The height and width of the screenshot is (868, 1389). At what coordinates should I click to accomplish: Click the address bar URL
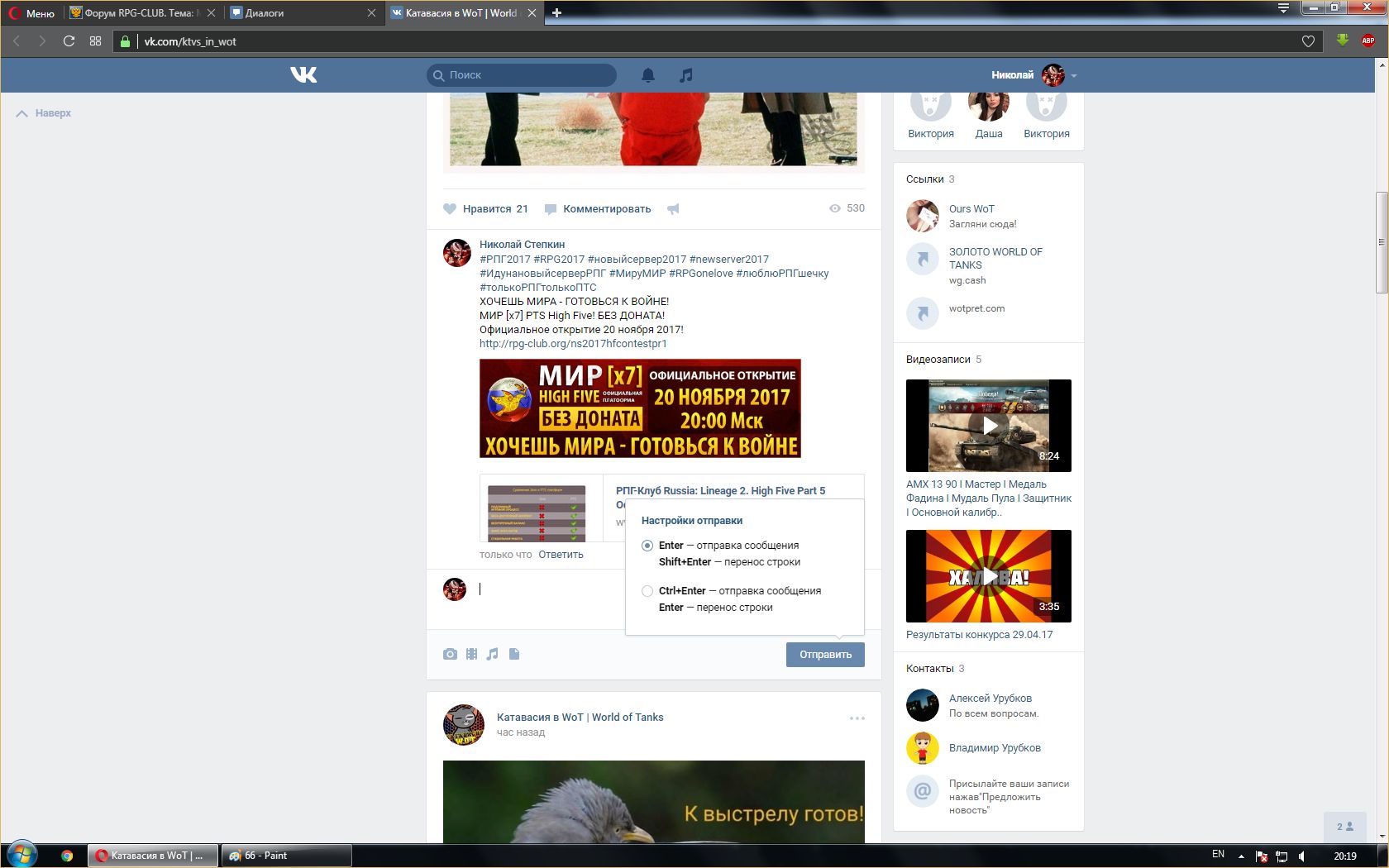pos(190,41)
